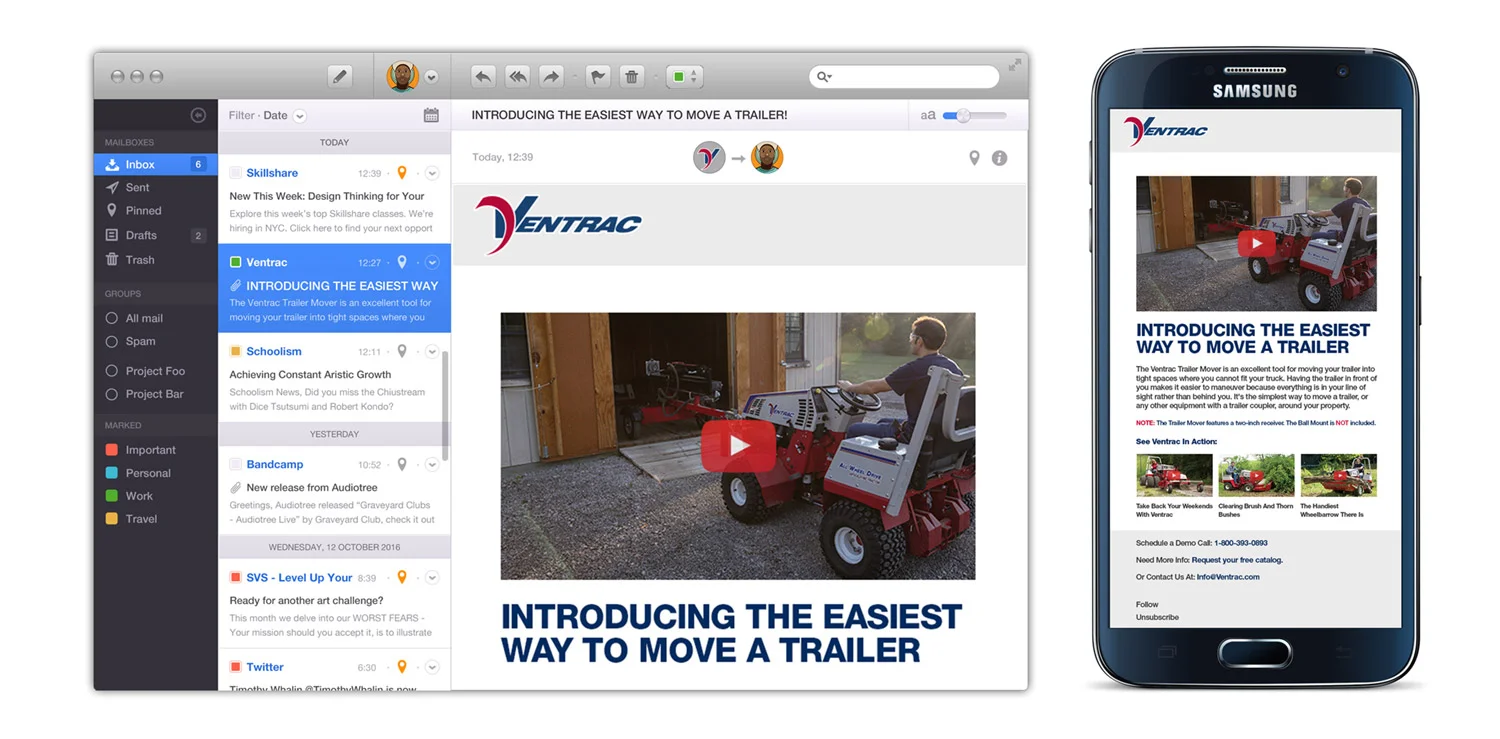Expand the Schoolism email options chevron
Viewport: 1500px width, 739px height.
coord(432,351)
